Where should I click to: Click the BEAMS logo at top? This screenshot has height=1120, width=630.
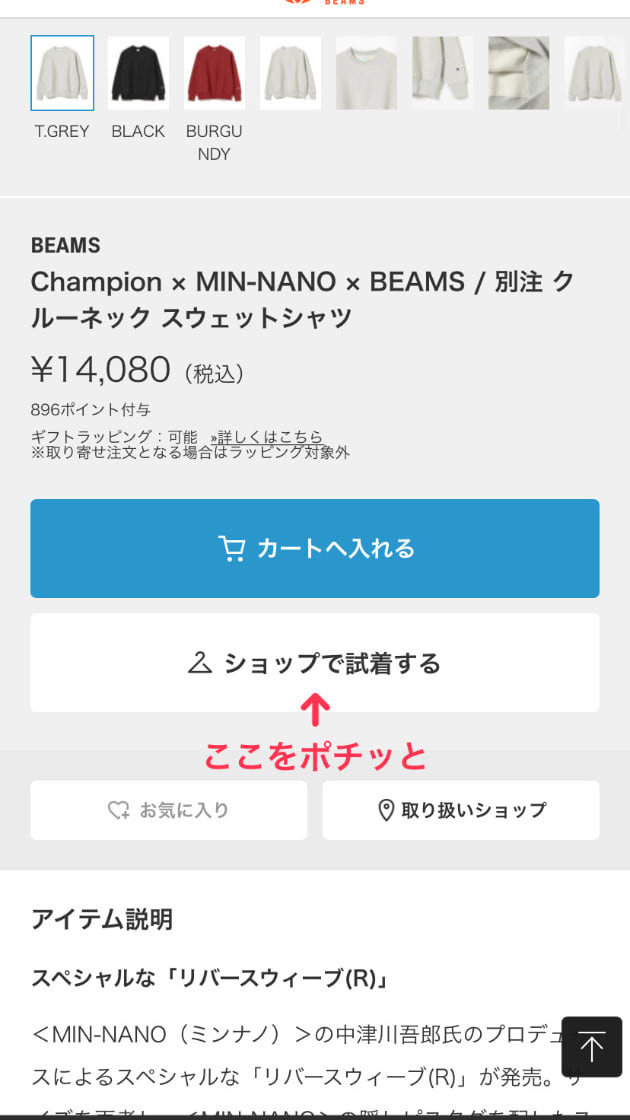click(325, 3)
